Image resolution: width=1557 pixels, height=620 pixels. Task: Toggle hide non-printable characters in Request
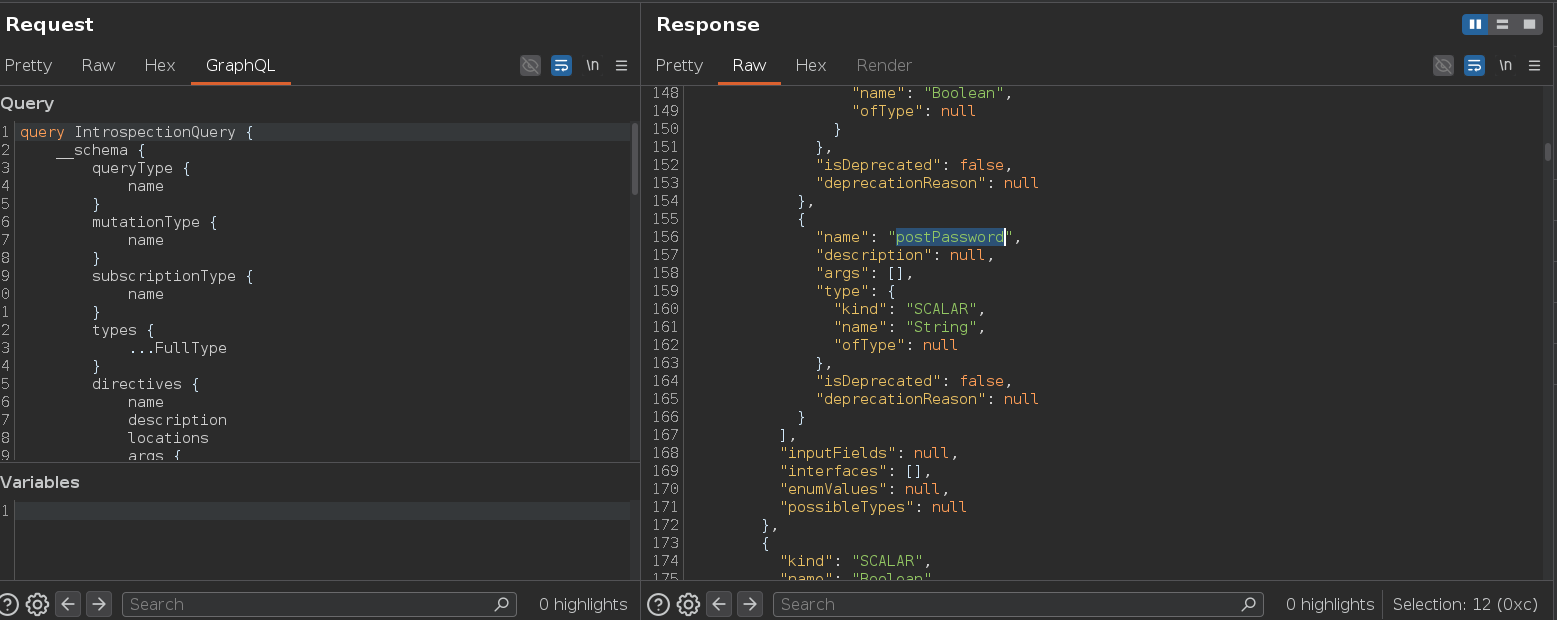coord(531,65)
